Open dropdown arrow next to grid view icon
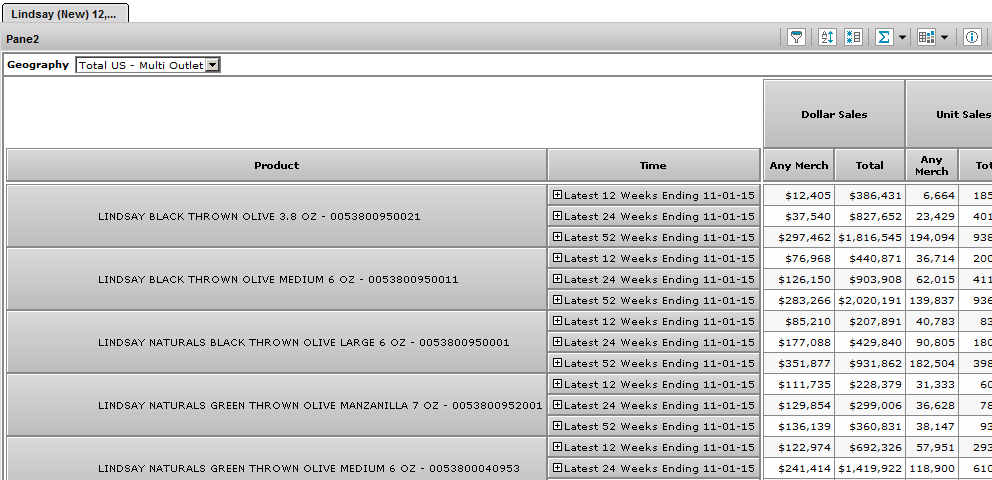Screen dimensions: 992x480 pyautogui.click(x=945, y=37)
